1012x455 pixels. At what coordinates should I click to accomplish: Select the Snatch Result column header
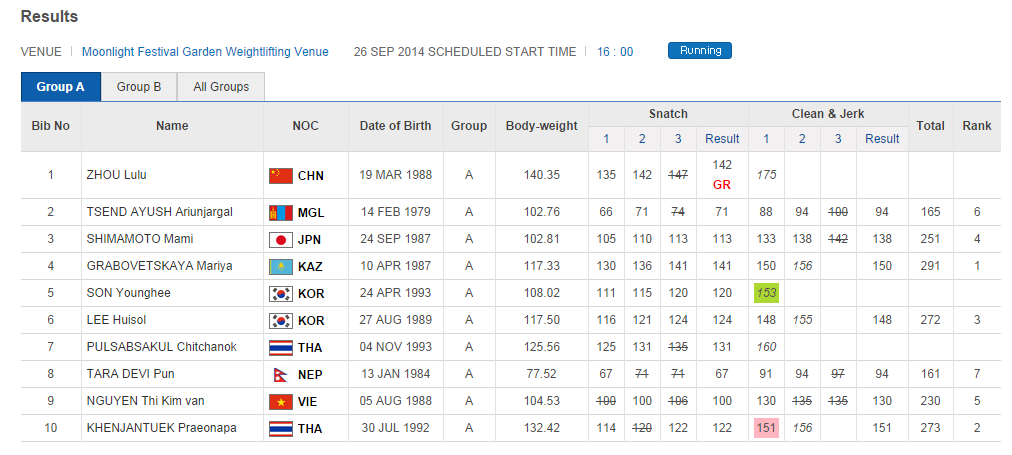pyautogui.click(x=722, y=139)
